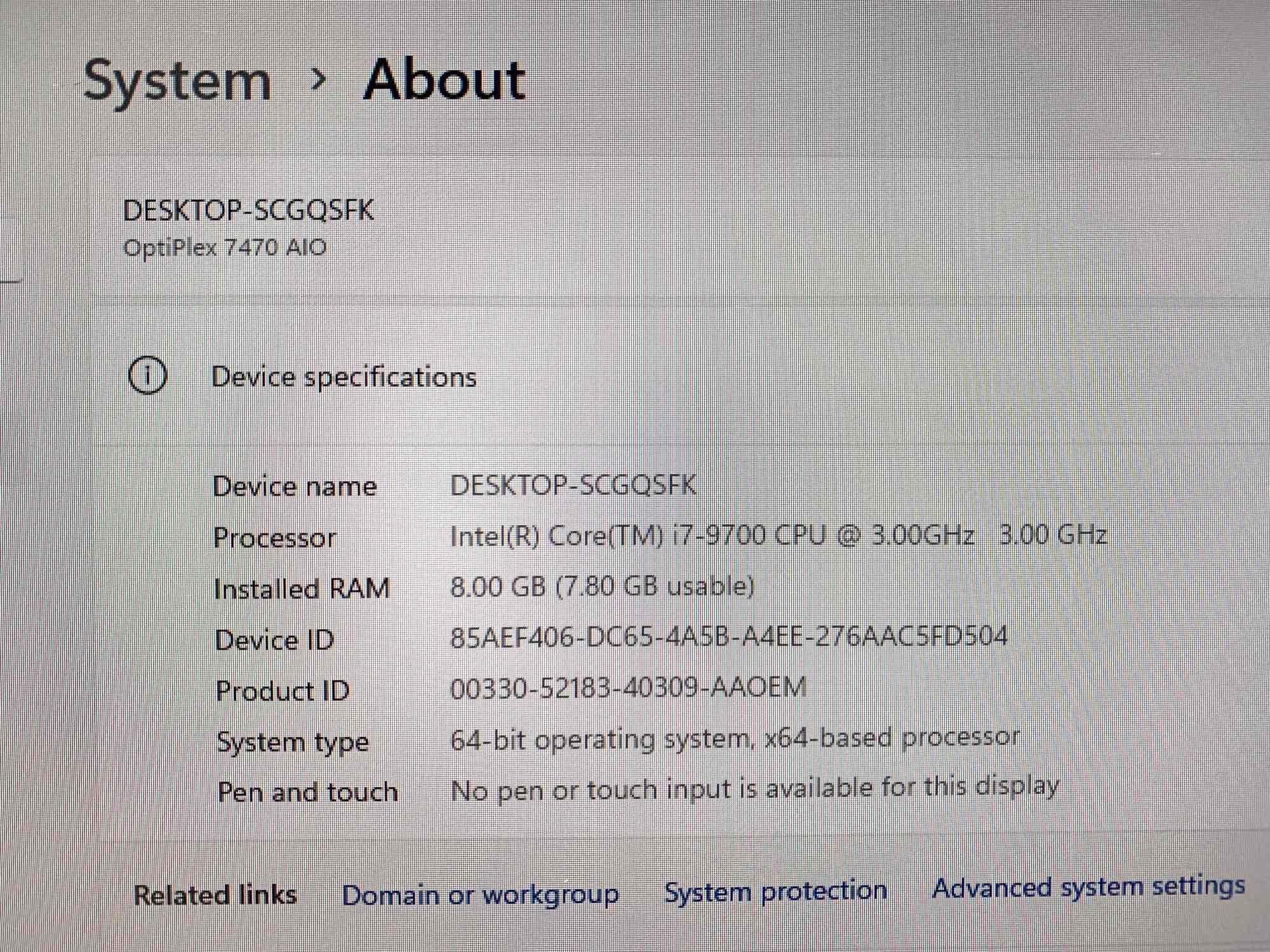Click the Device name label
Image resolution: width=1270 pixels, height=952 pixels.
295,487
